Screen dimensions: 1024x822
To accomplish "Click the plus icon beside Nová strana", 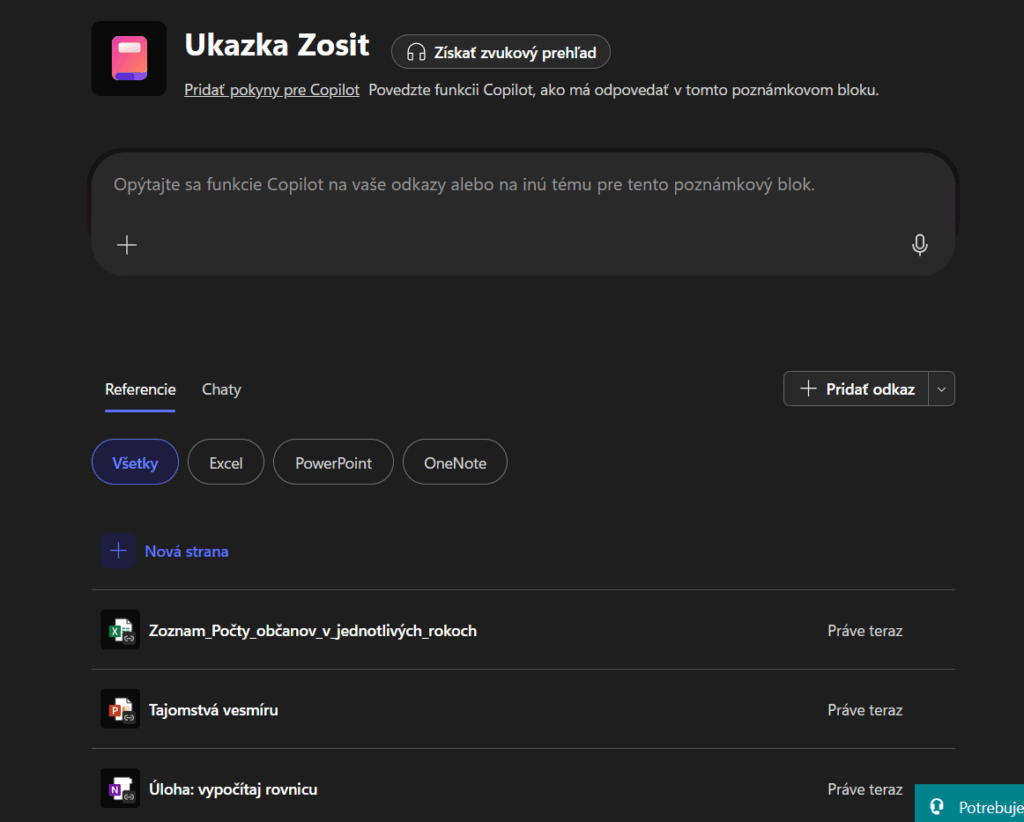I will click(x=118, y=550).
